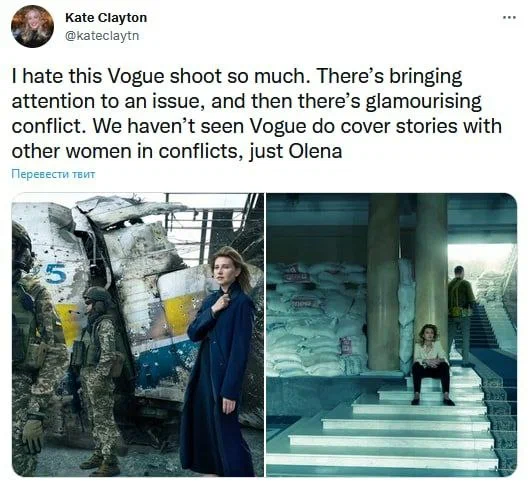The image size is (530, 485).
Task: Click the sandbag wall in the right photo
Action: click(x=316, y=319)
